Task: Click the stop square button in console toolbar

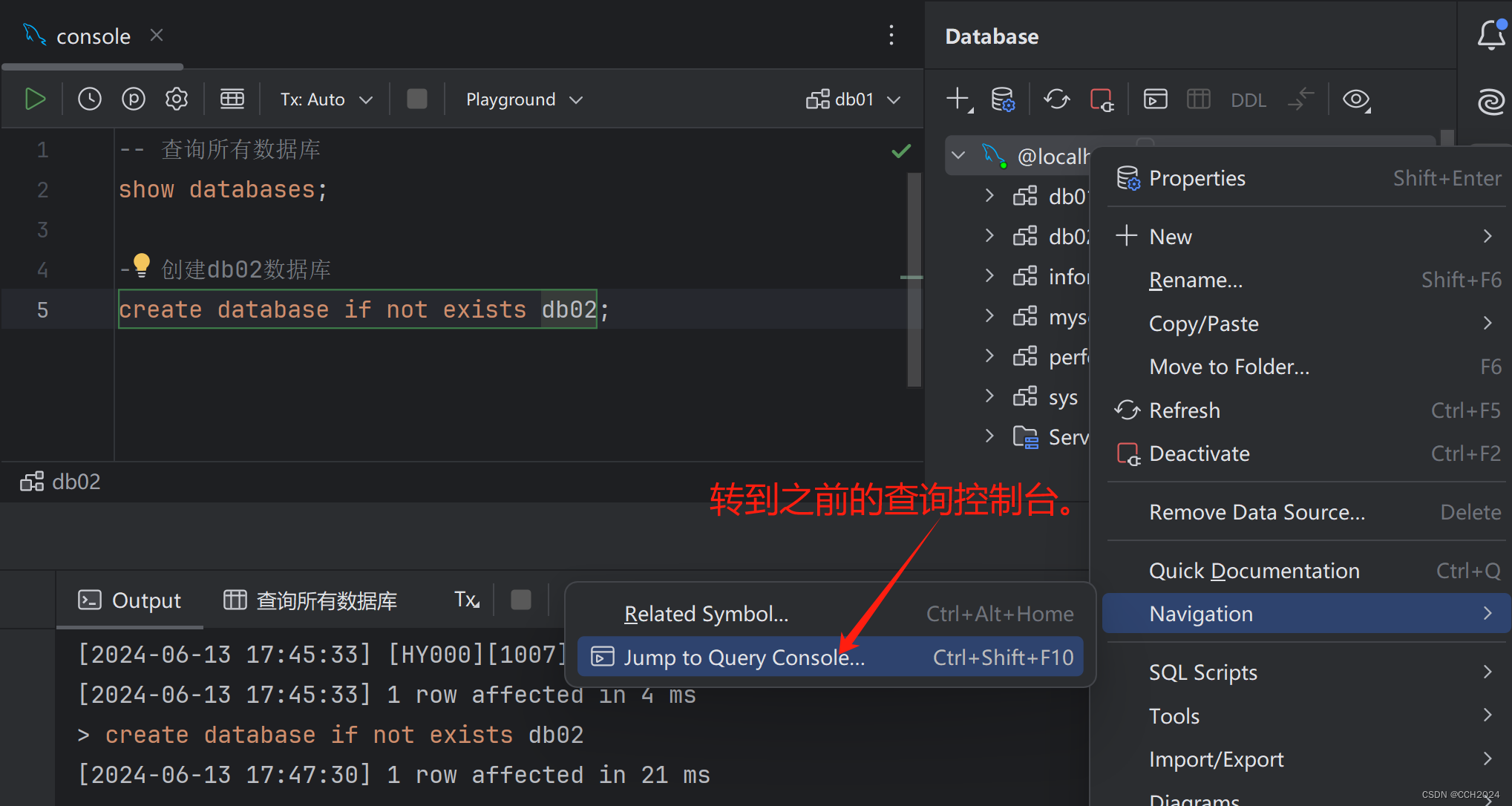Action: click(417, 99)
